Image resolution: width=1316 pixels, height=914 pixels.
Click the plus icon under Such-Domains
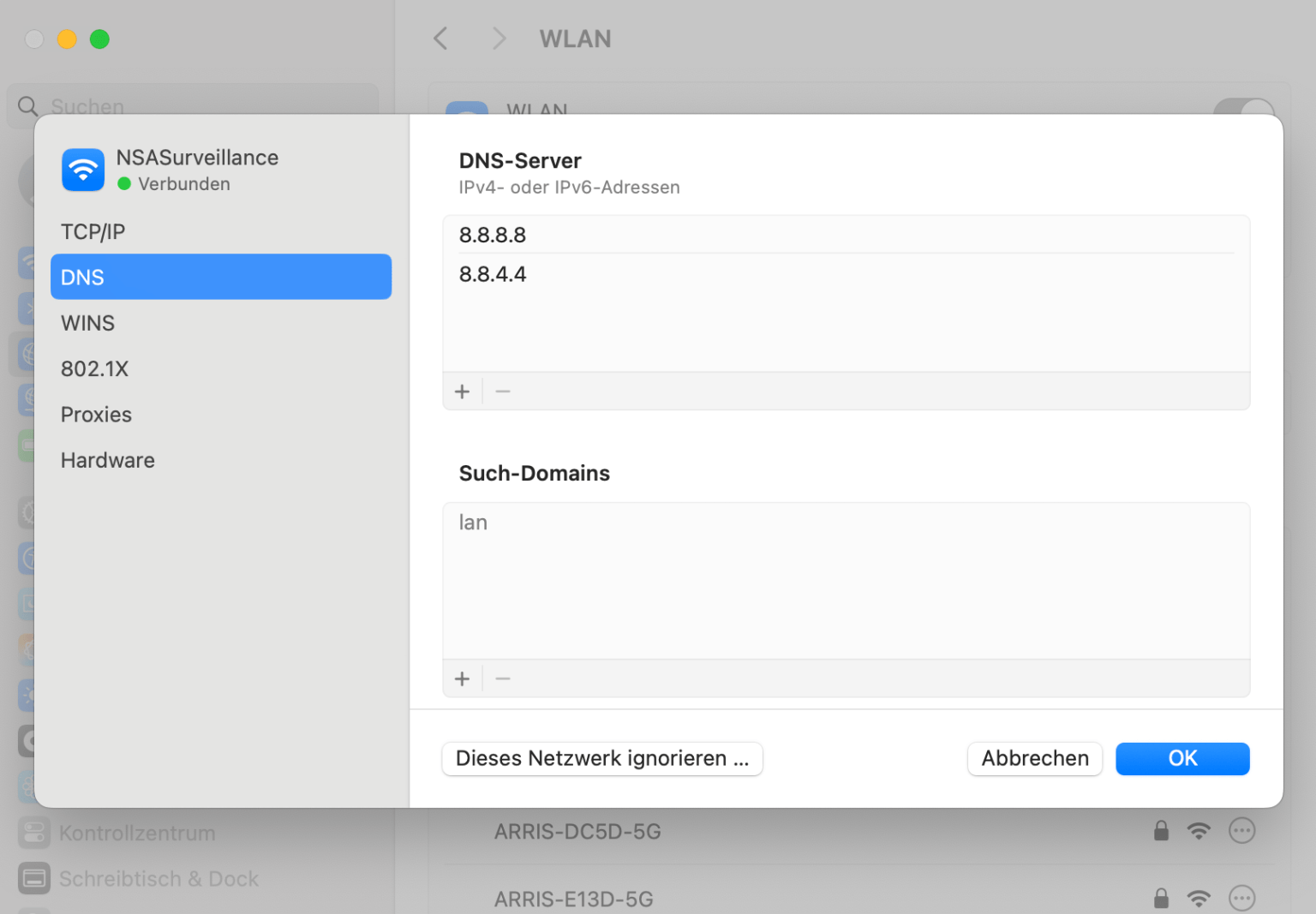point(463,678)
